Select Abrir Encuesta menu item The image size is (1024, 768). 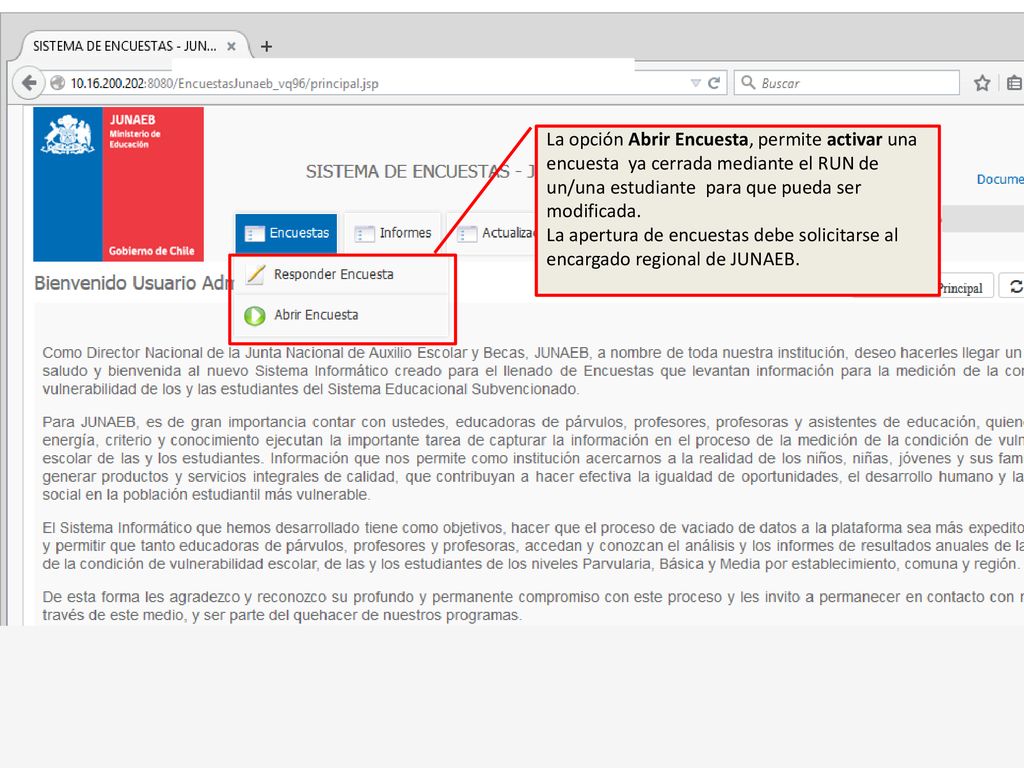click(341, 315)
